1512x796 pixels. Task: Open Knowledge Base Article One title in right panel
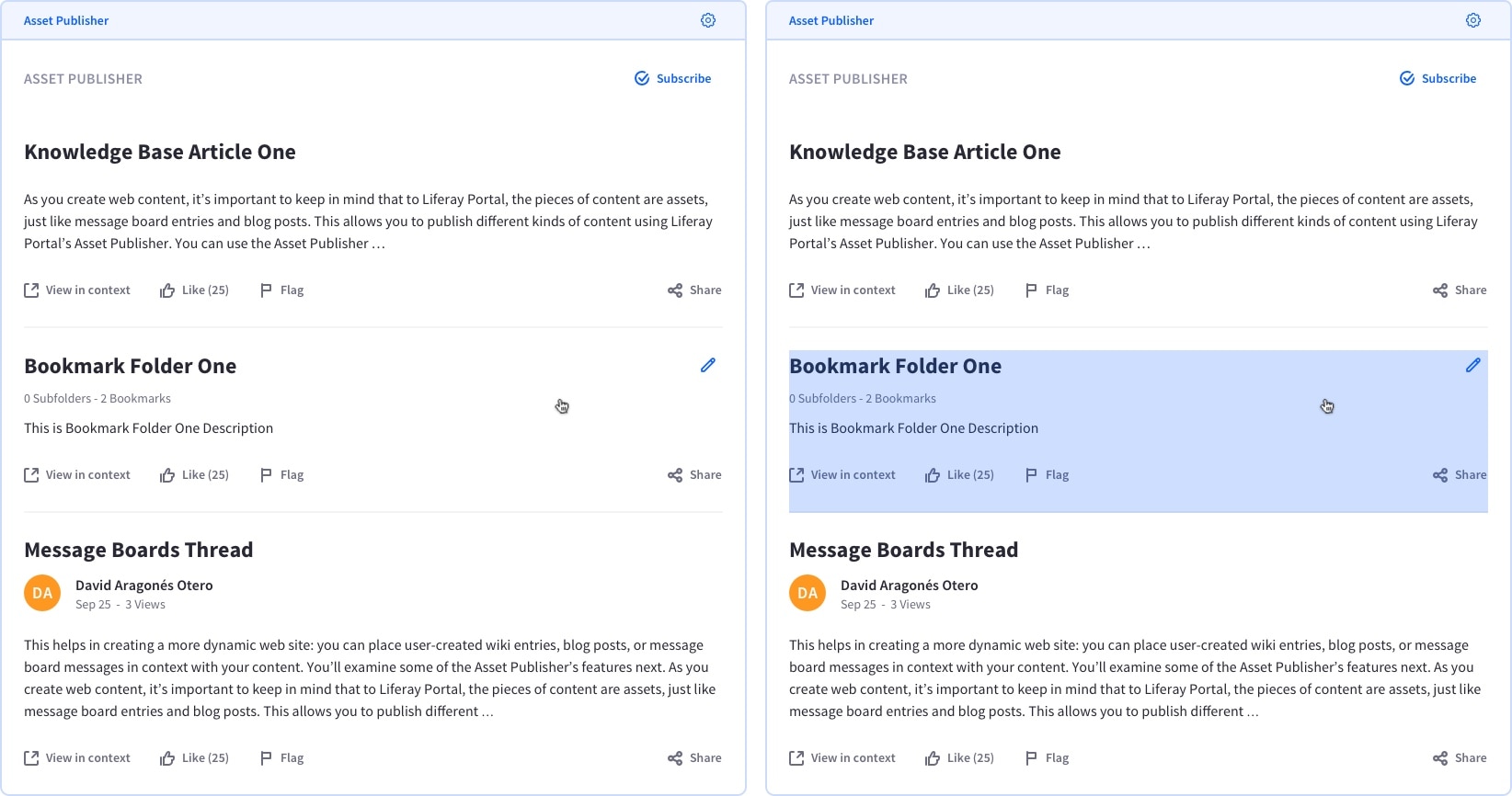coord(924,153)
